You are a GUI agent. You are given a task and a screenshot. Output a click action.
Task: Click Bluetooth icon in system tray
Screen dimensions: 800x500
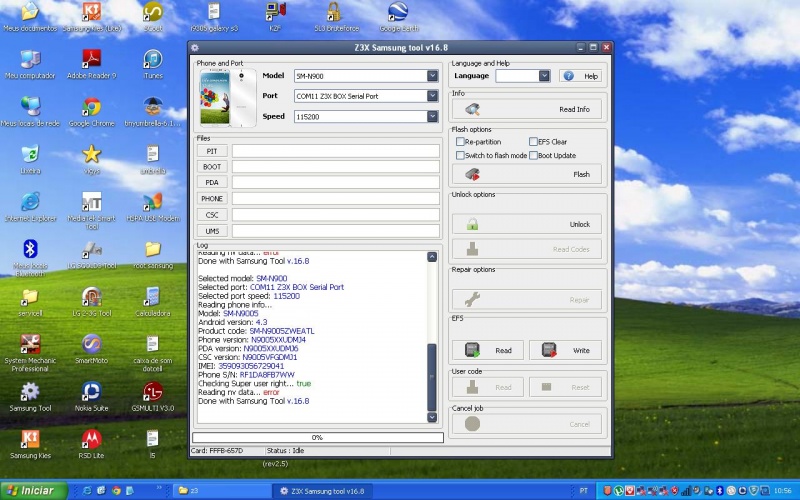click(x=720, y=491)
